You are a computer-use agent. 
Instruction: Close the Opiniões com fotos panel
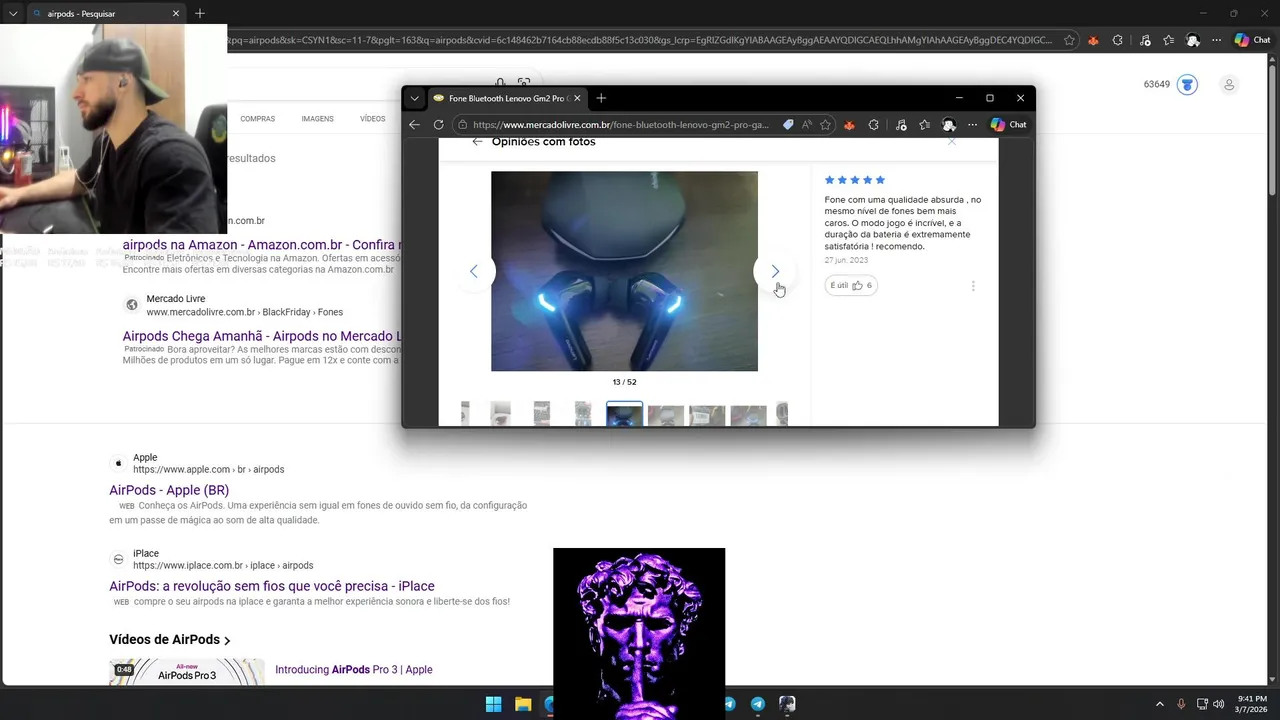tap(951, 142)
